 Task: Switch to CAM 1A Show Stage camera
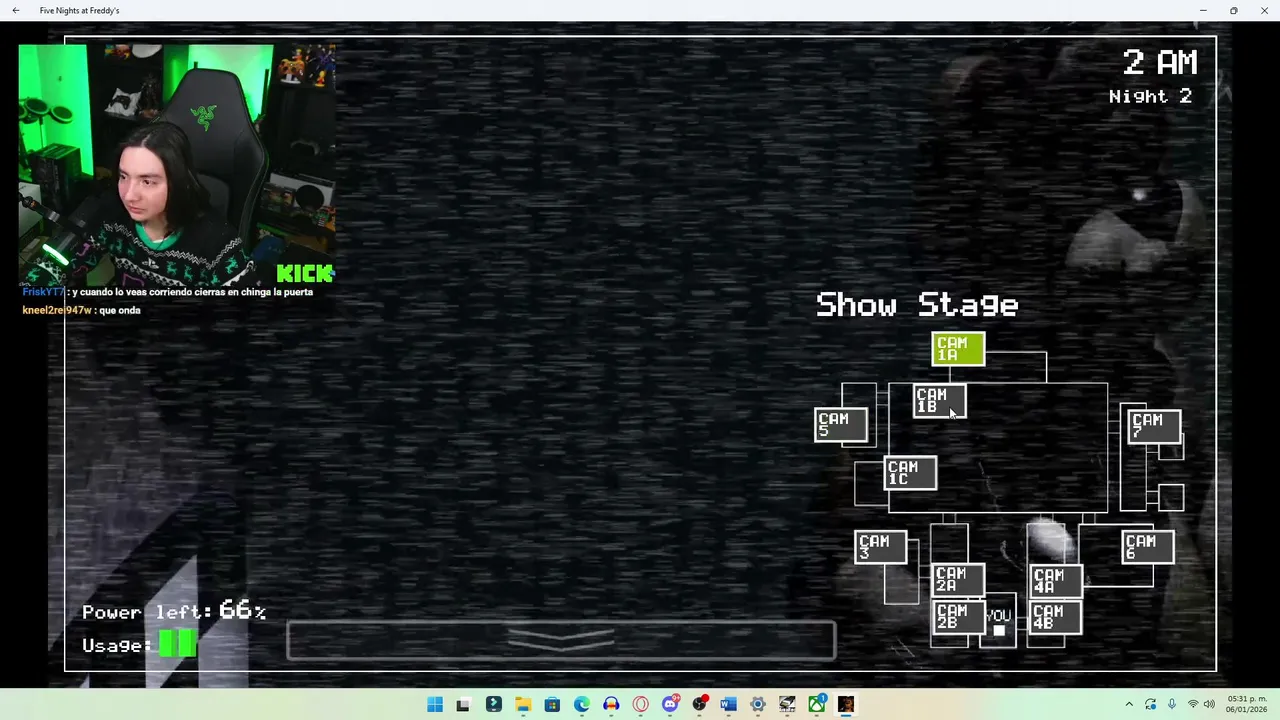point(958,349)
